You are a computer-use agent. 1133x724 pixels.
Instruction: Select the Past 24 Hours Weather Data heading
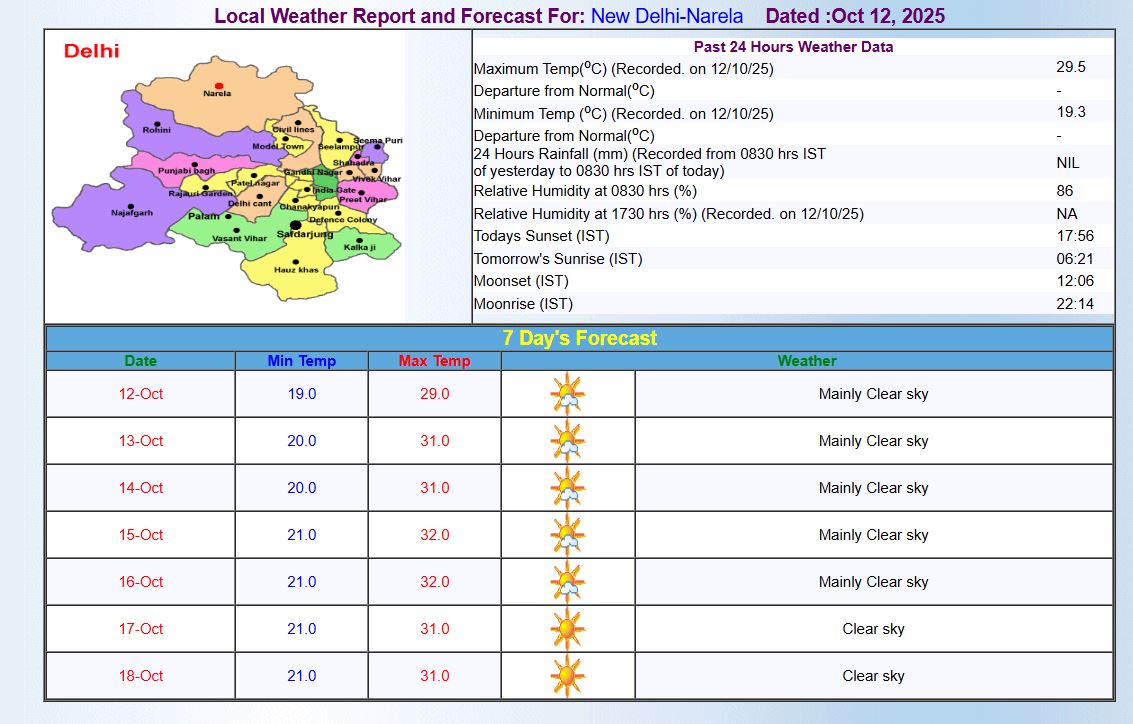793,47
